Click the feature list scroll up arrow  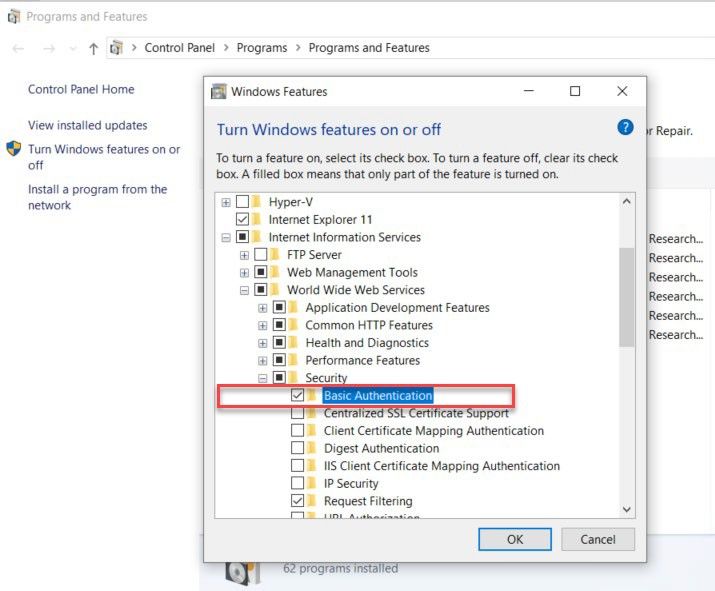click(x=627, y=201)
